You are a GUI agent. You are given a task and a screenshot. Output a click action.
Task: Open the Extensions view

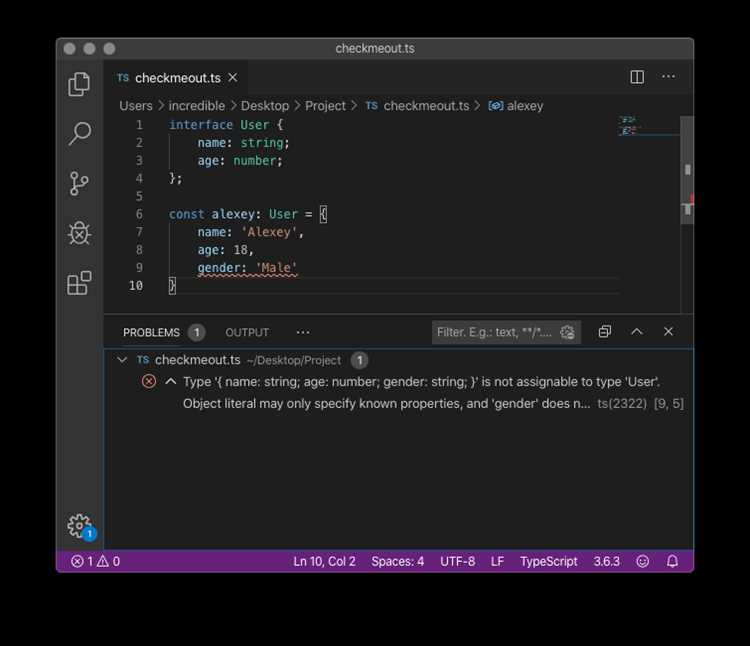tap(79, 283)
